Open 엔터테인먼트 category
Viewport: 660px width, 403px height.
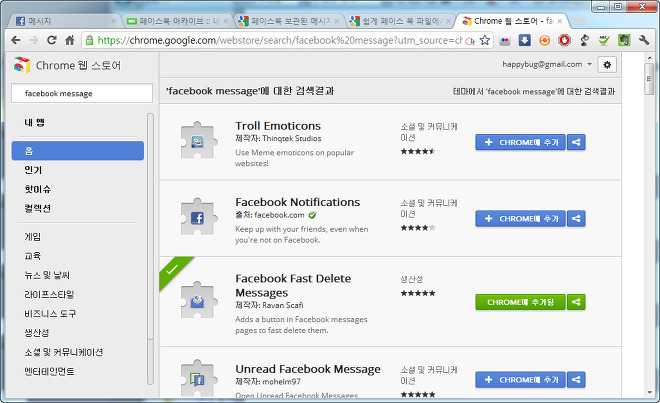click(x=49, y=371)
